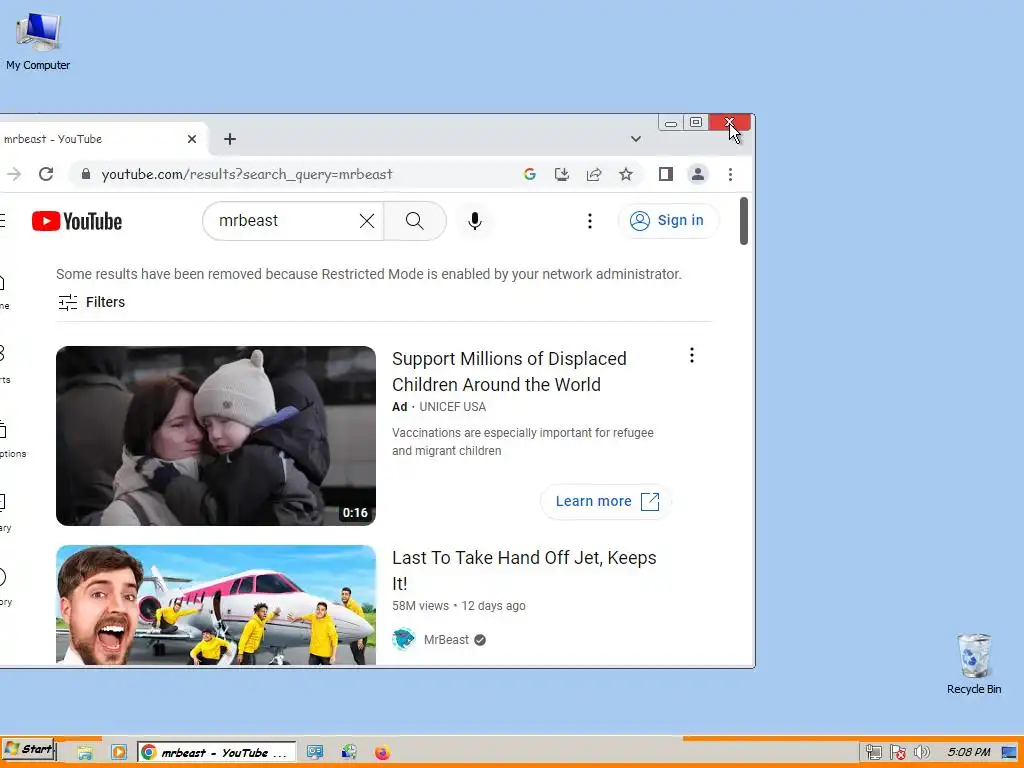Viewport: 1024px width, 768px height.
Task: Click the security alert tray icon
Action: click(898, 752)
